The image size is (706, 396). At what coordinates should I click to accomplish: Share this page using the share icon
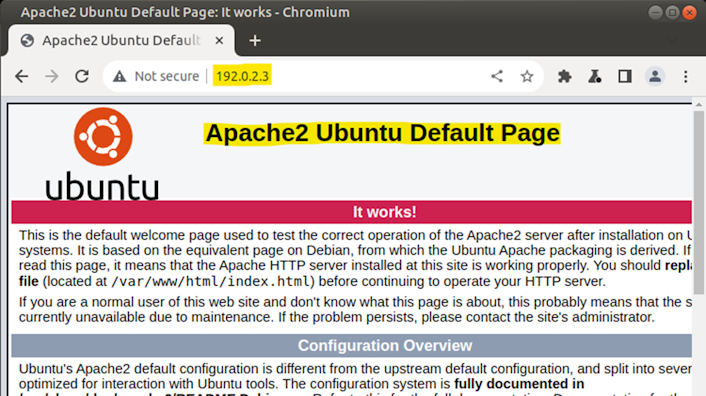tap(497, 76)
